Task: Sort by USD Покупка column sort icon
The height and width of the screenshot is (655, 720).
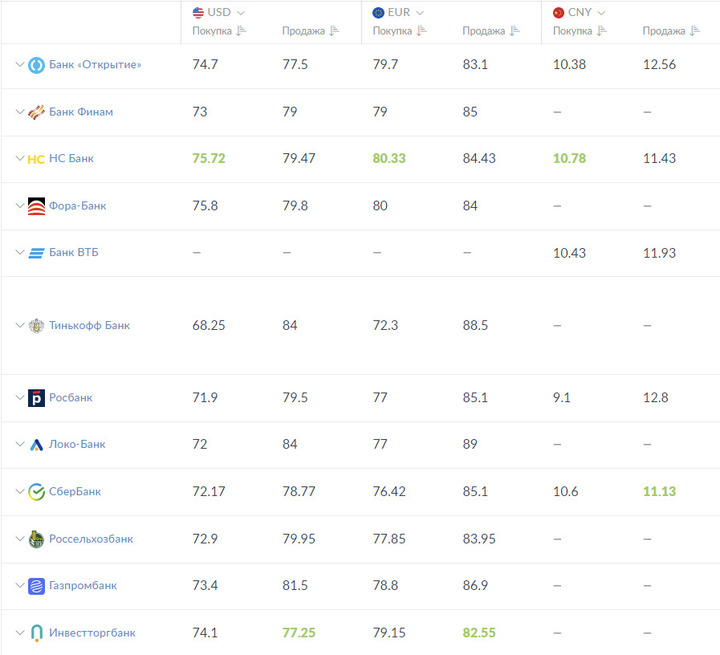Action: coord(242,31)
